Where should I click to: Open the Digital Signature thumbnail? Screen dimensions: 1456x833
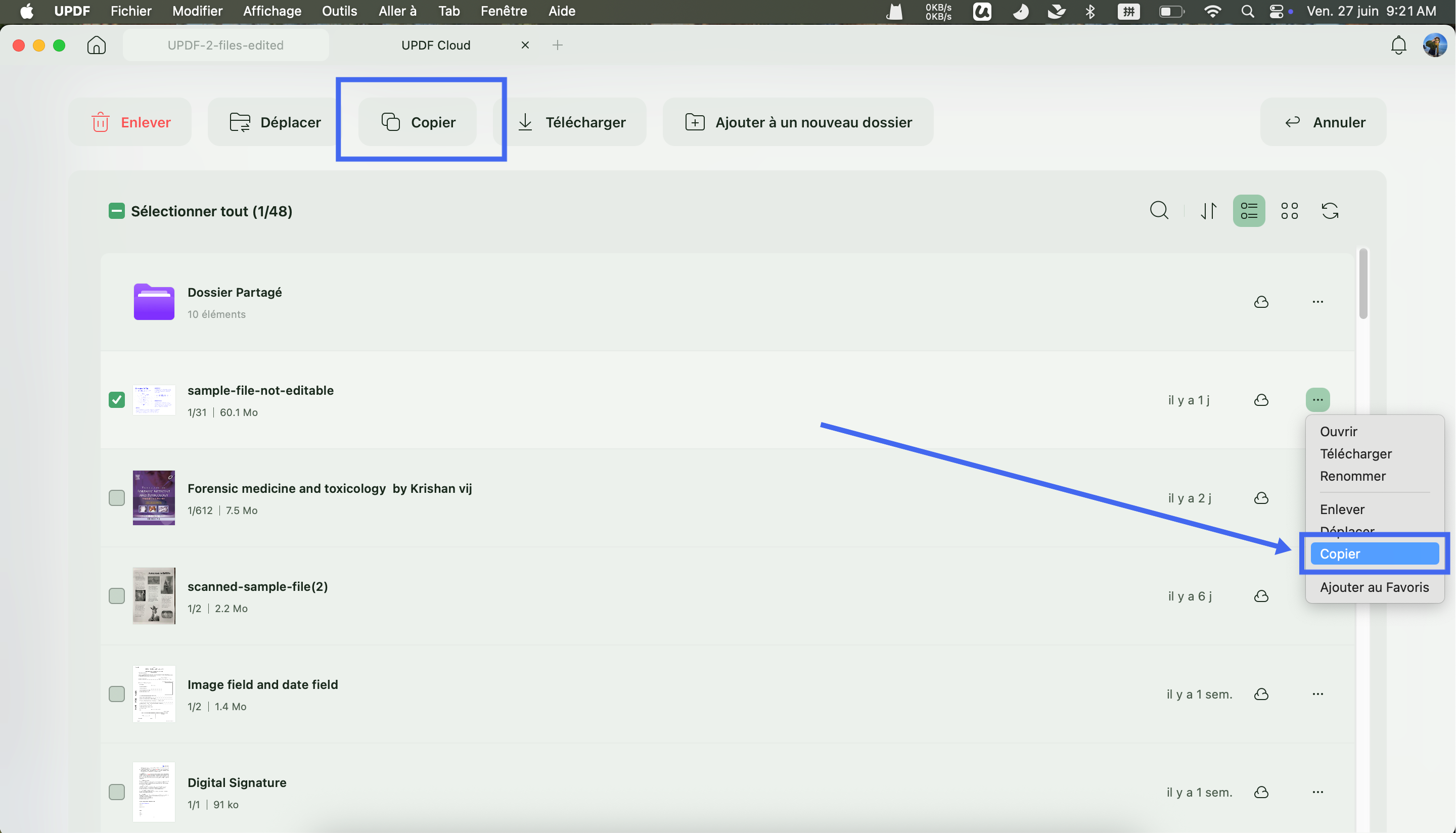click(x=154, y=793)
